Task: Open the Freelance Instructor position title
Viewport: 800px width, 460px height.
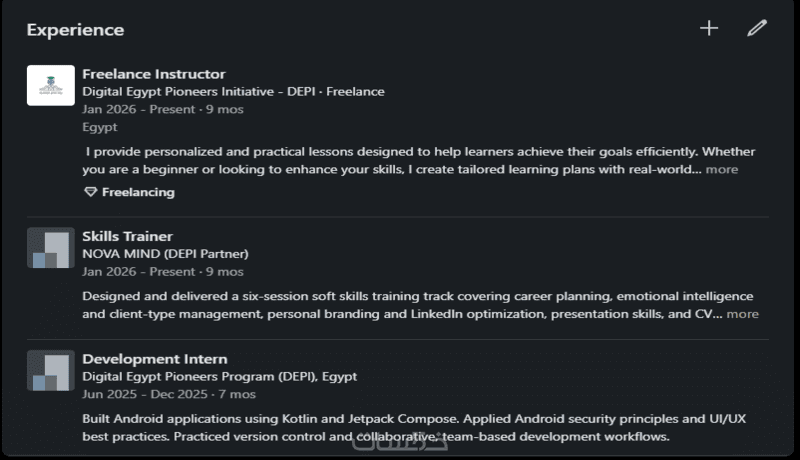Action: point(154,74)
